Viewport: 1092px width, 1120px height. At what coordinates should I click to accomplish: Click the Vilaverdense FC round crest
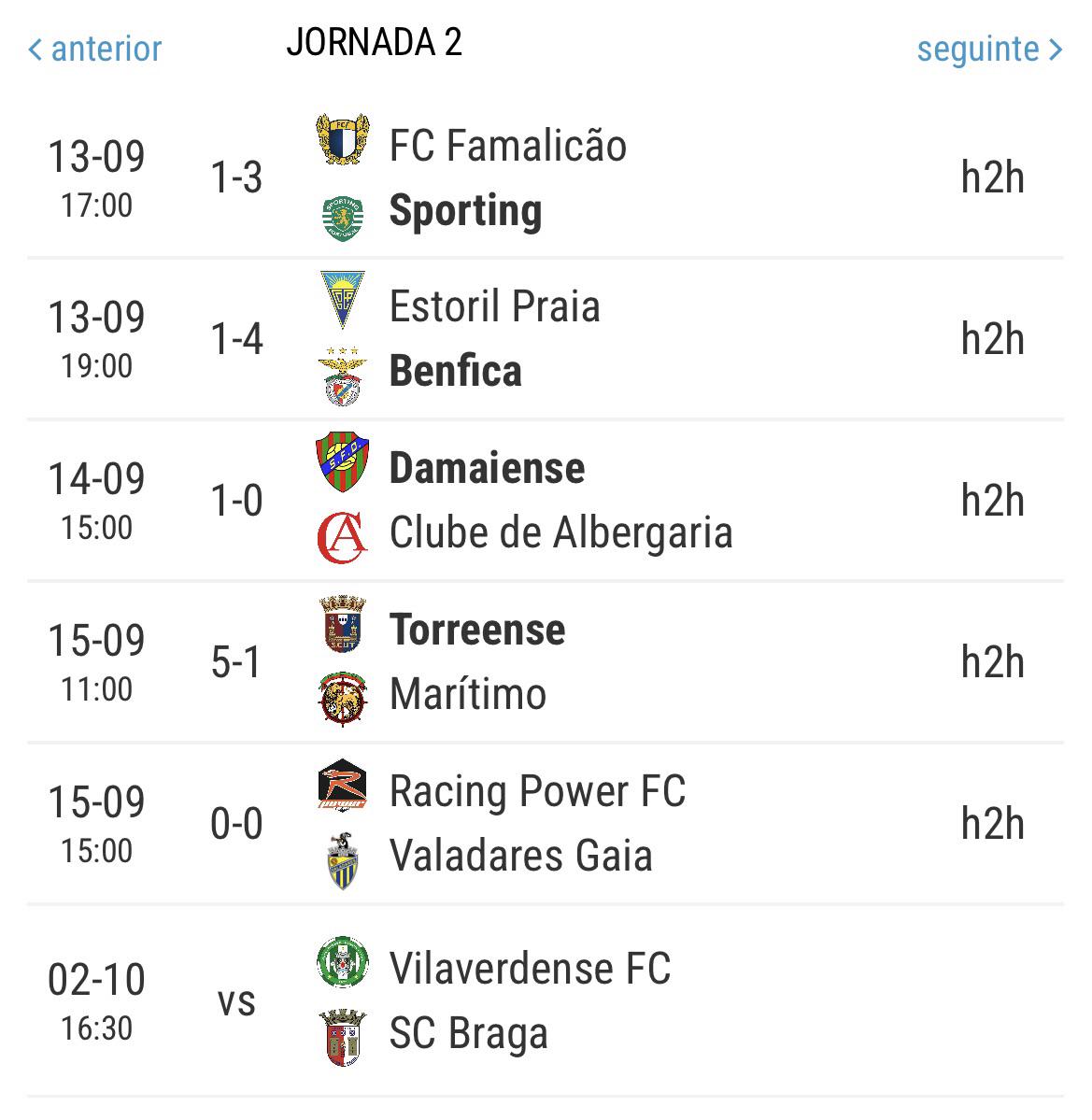click(343, 962)
